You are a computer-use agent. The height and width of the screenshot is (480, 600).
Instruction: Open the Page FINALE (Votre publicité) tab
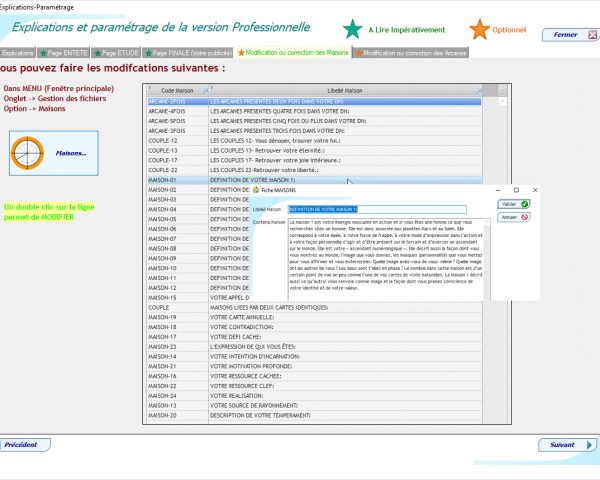tap(188, 53)
